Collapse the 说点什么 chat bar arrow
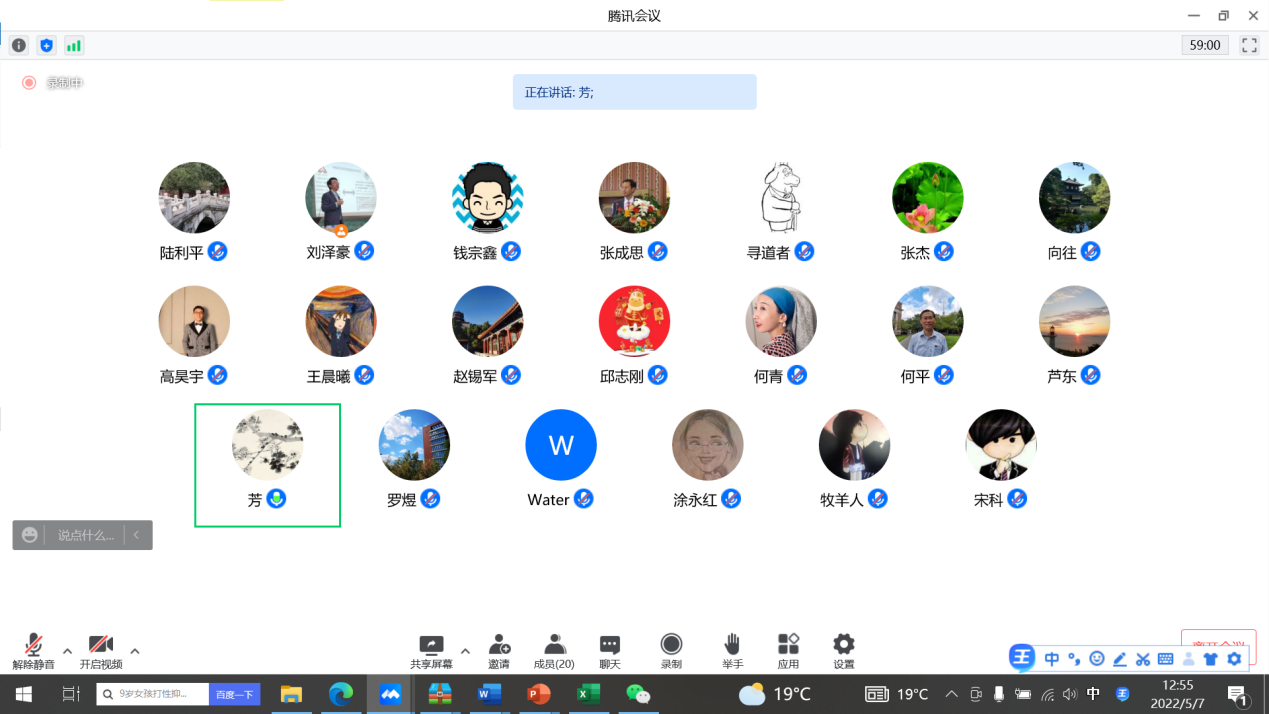Screen dimensions: 1269x714 click(x=137, y=535)
